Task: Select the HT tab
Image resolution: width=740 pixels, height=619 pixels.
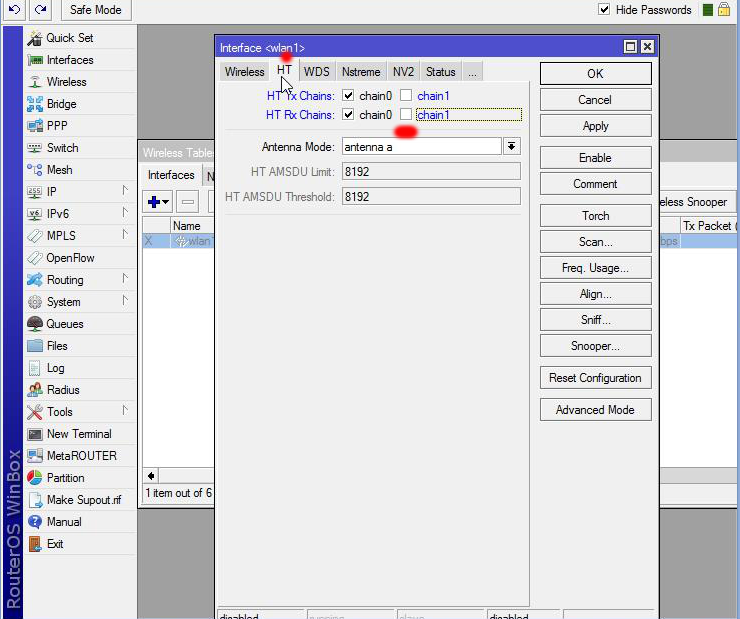Action: coord(285,70)
